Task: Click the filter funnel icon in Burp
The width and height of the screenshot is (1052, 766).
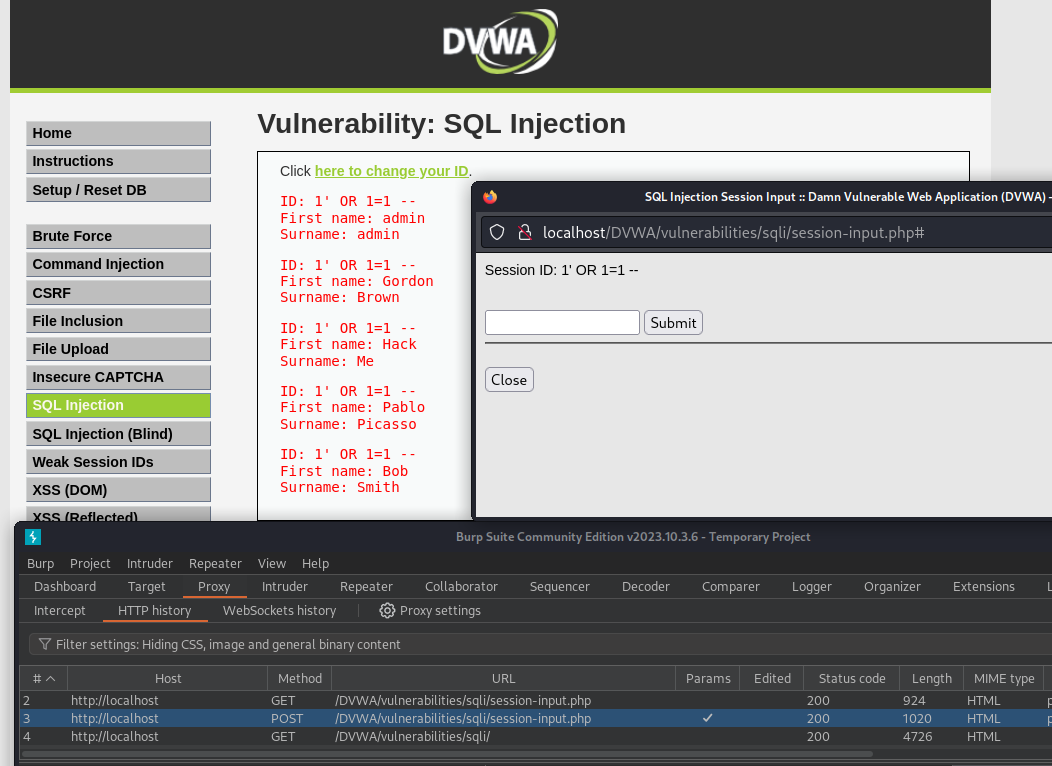Action: (x=45, y=645)
